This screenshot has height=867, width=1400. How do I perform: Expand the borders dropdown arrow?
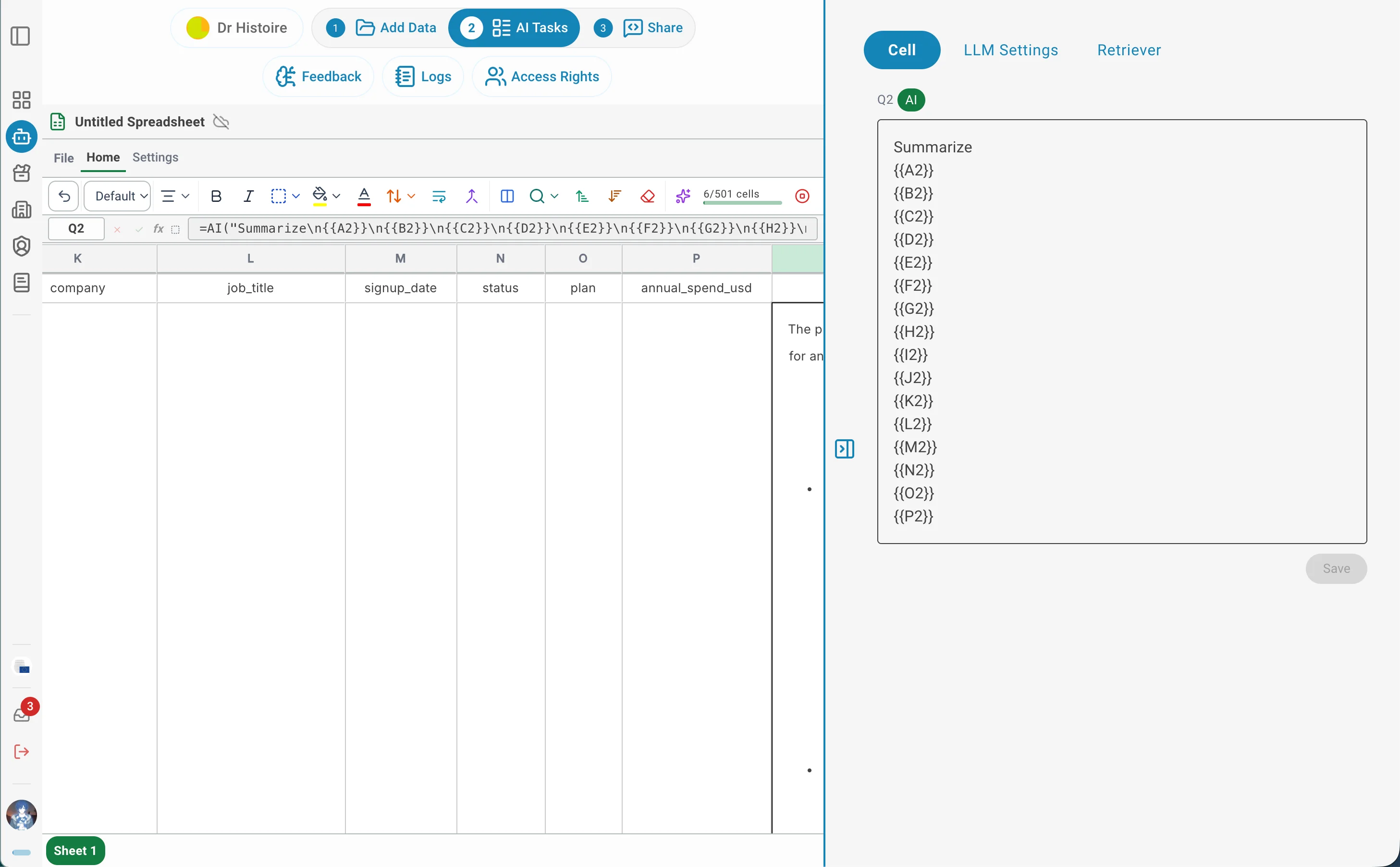click(295, 196)
